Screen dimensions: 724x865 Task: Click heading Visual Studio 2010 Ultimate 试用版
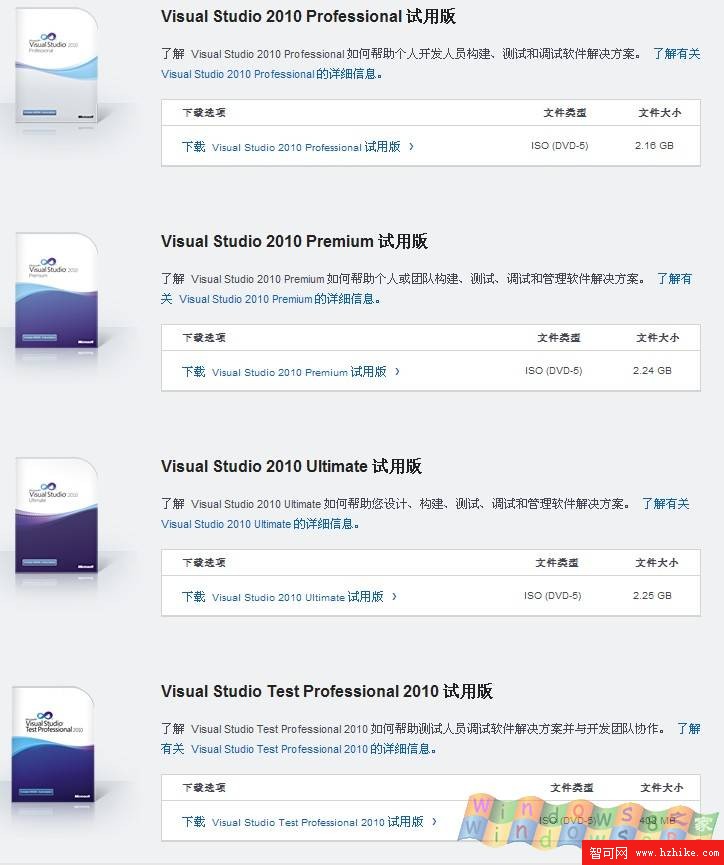pos(291,467)
